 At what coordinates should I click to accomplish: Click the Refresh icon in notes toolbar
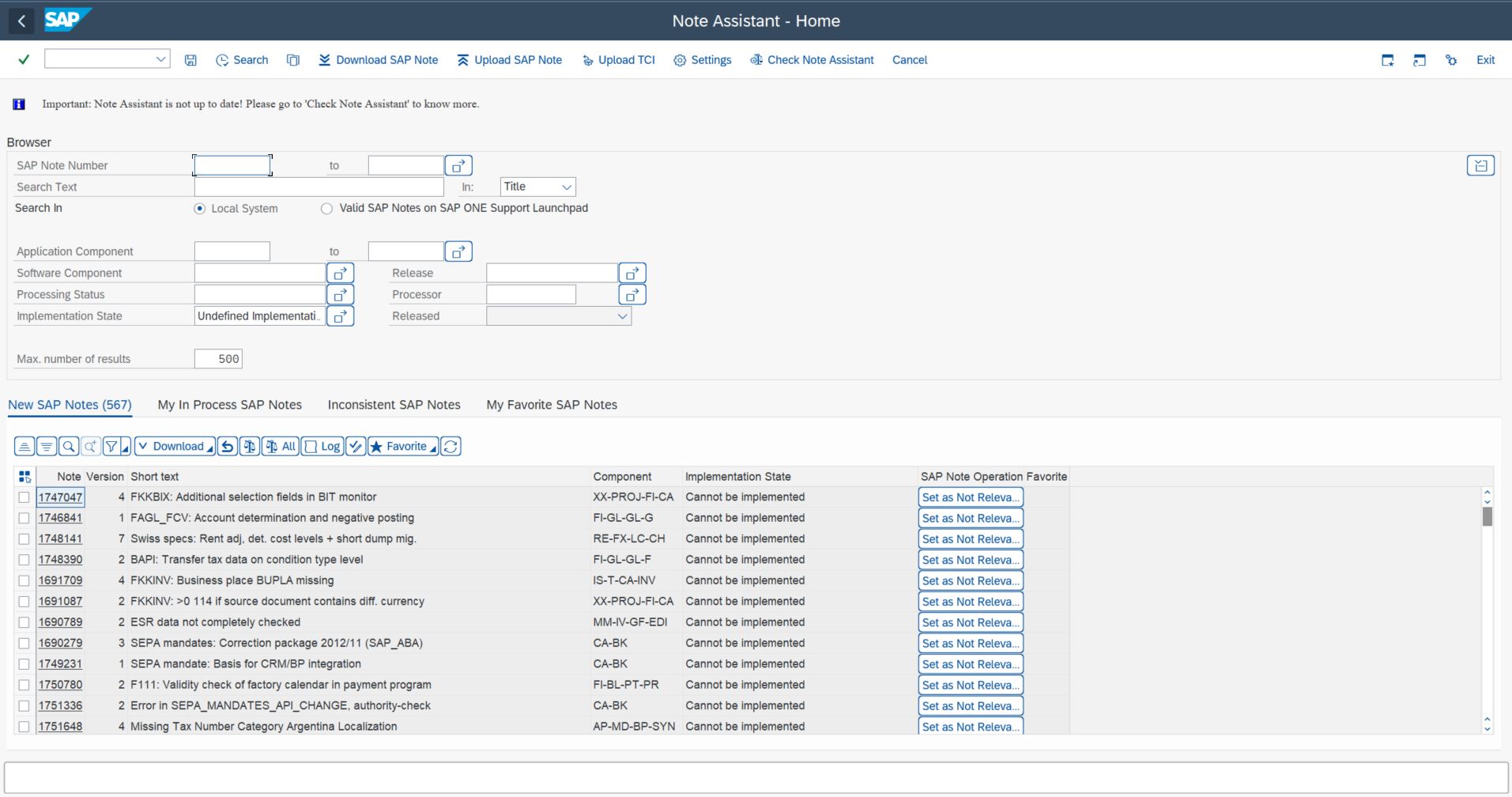(x=451, y=447)
